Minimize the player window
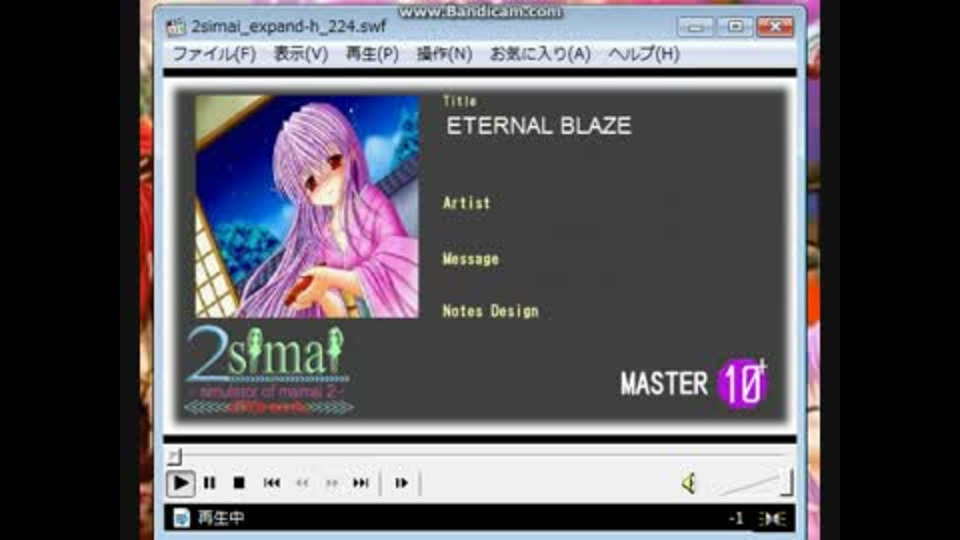This screenshot has width=960, height=540. [694, 26]
